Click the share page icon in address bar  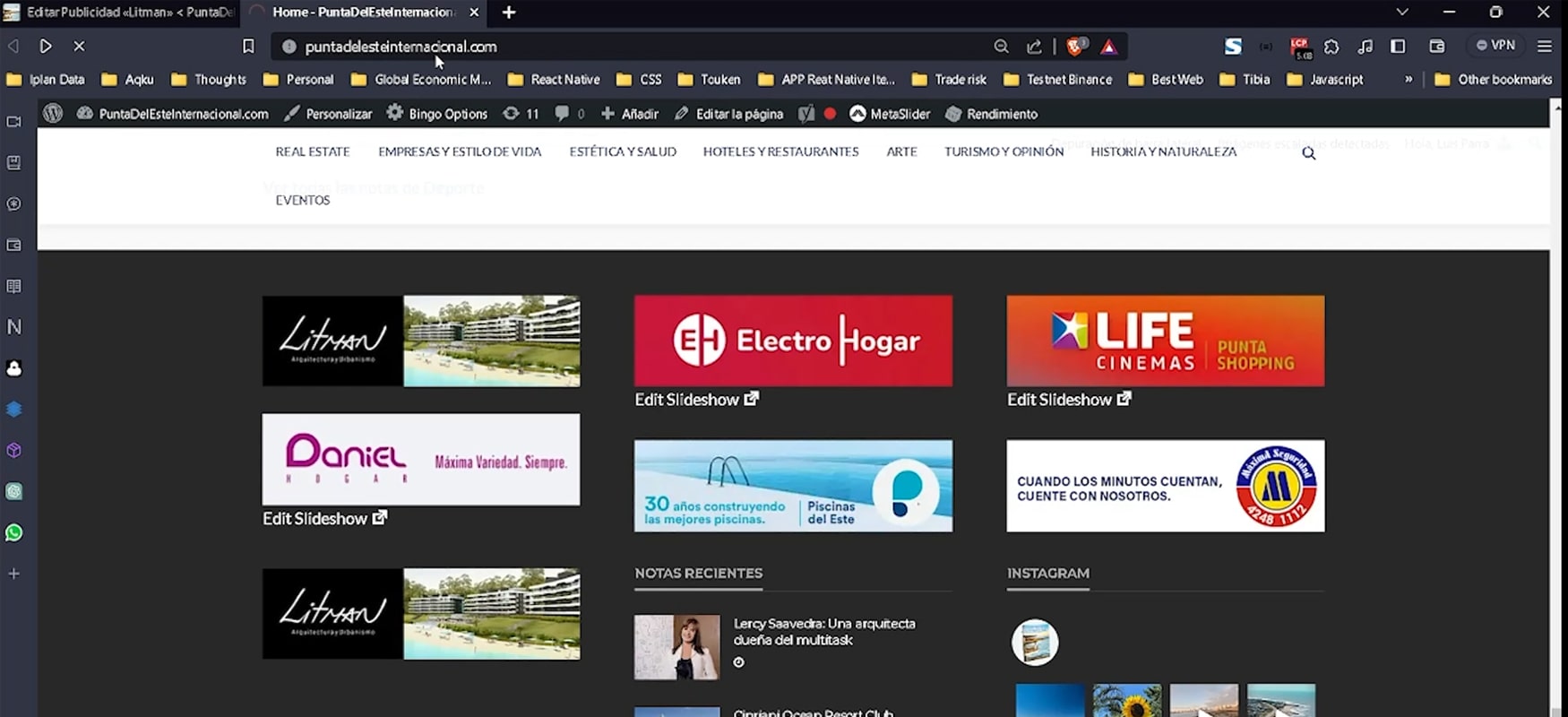click(1034, 47)
